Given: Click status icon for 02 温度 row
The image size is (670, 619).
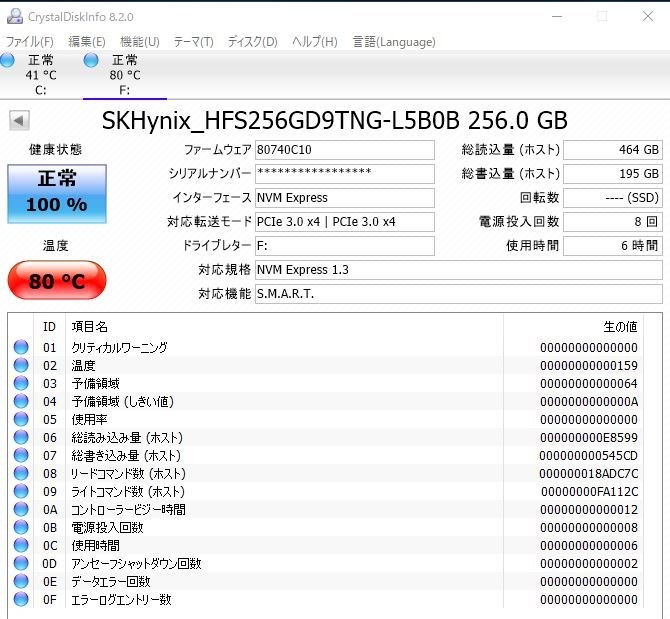Looking at the screenshot, I should coord(21,365).
